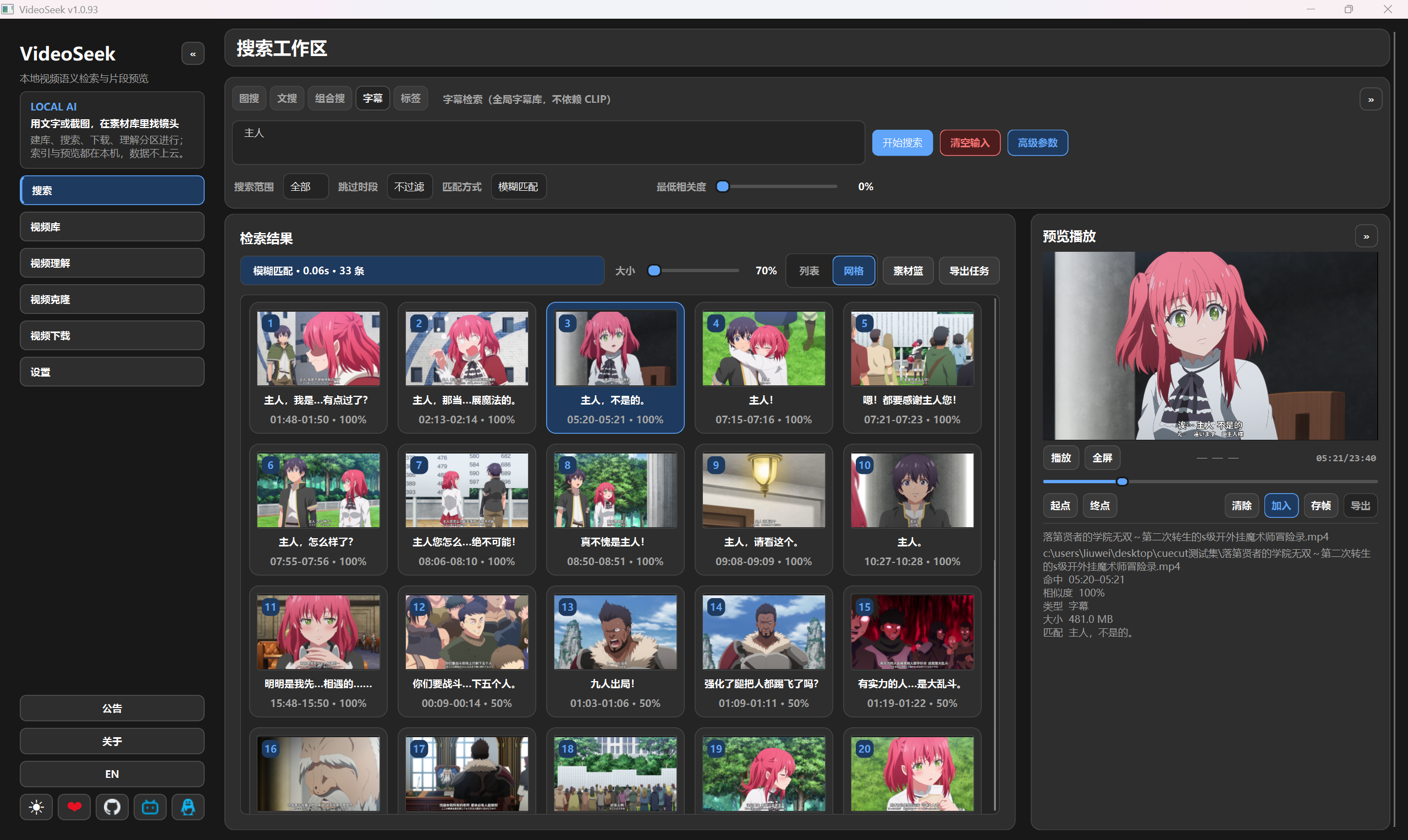The width and height of the screenshot is (1408, 840).
Task: Open 视频库 in the sidebar
Action: [x=112, y=227]
